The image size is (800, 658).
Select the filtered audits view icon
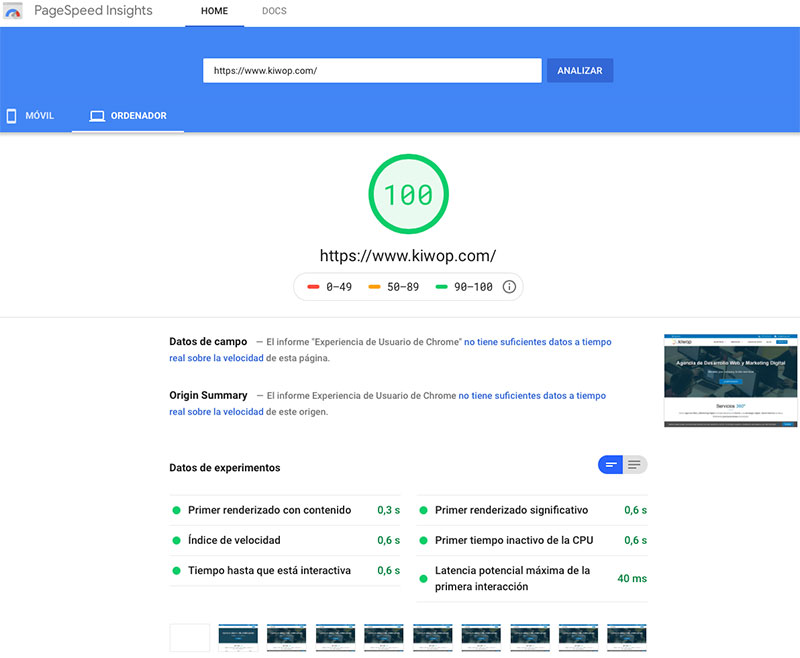pyautogui.click(x=612, y=464)
